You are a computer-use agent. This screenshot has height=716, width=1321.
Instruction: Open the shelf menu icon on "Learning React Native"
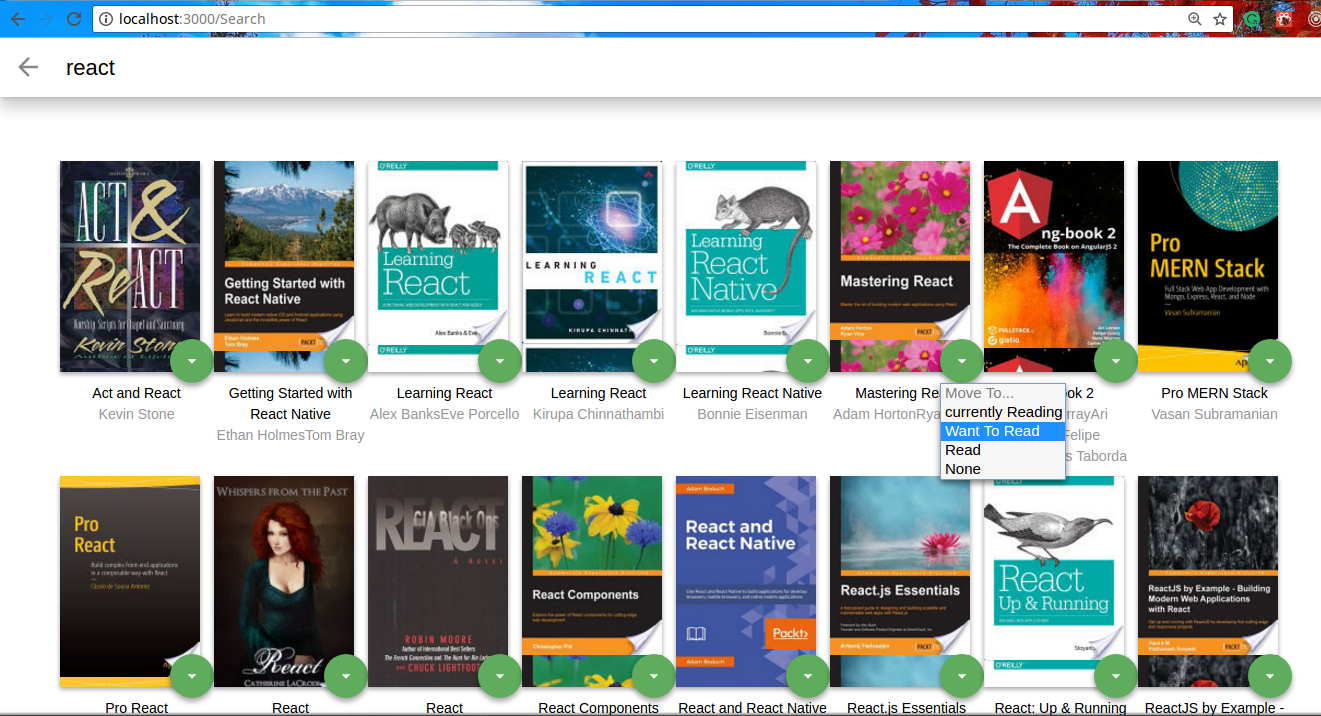tap(808, 360)
